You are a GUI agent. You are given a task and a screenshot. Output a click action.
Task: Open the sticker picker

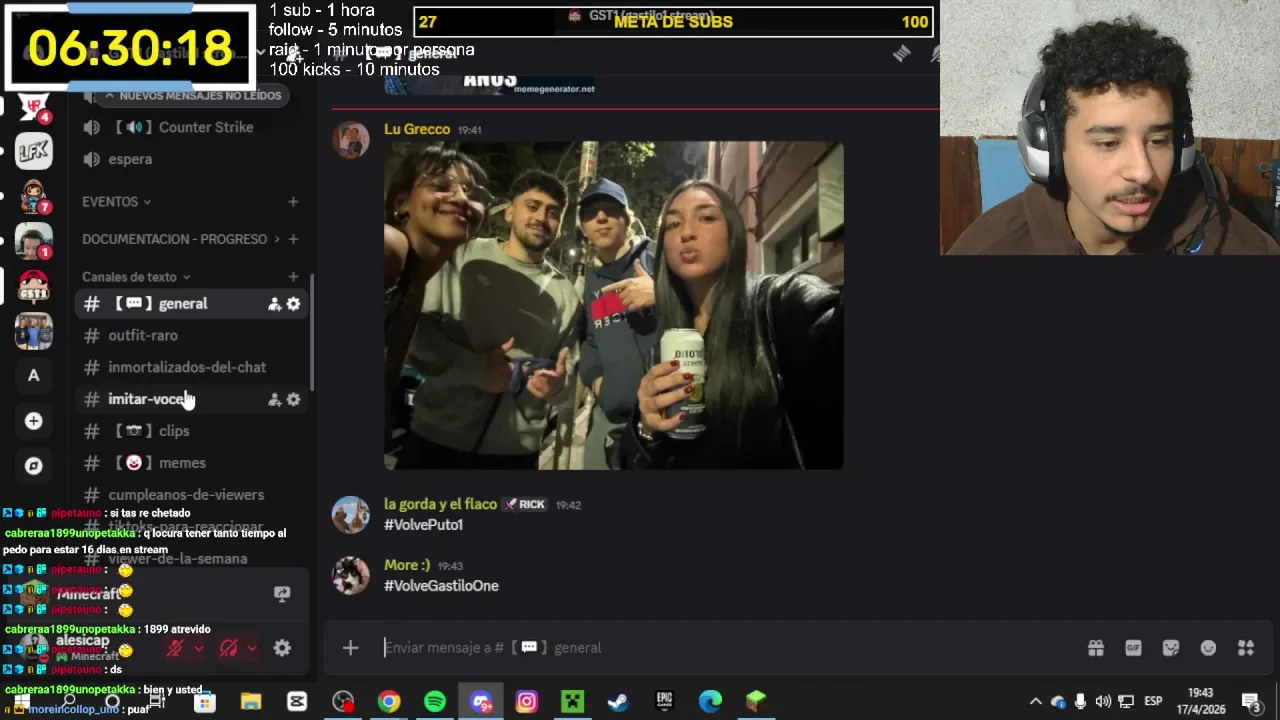1171,648
